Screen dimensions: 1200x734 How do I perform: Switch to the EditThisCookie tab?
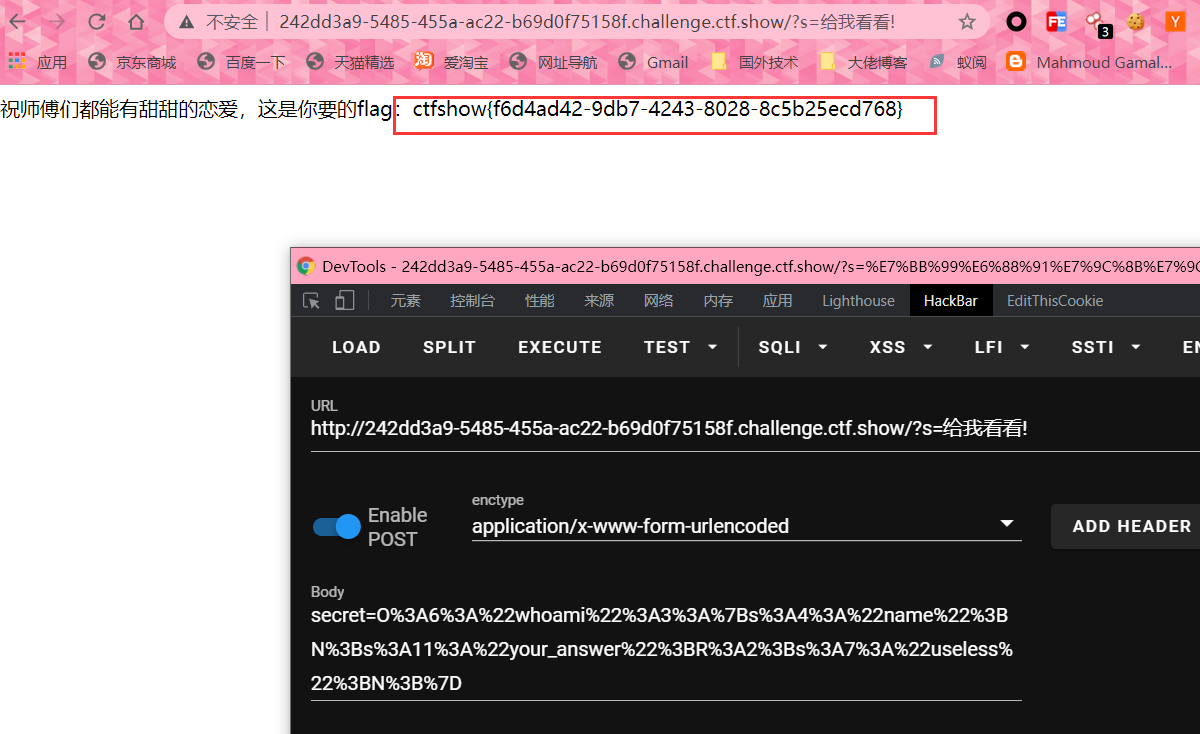pos(1055,301)
